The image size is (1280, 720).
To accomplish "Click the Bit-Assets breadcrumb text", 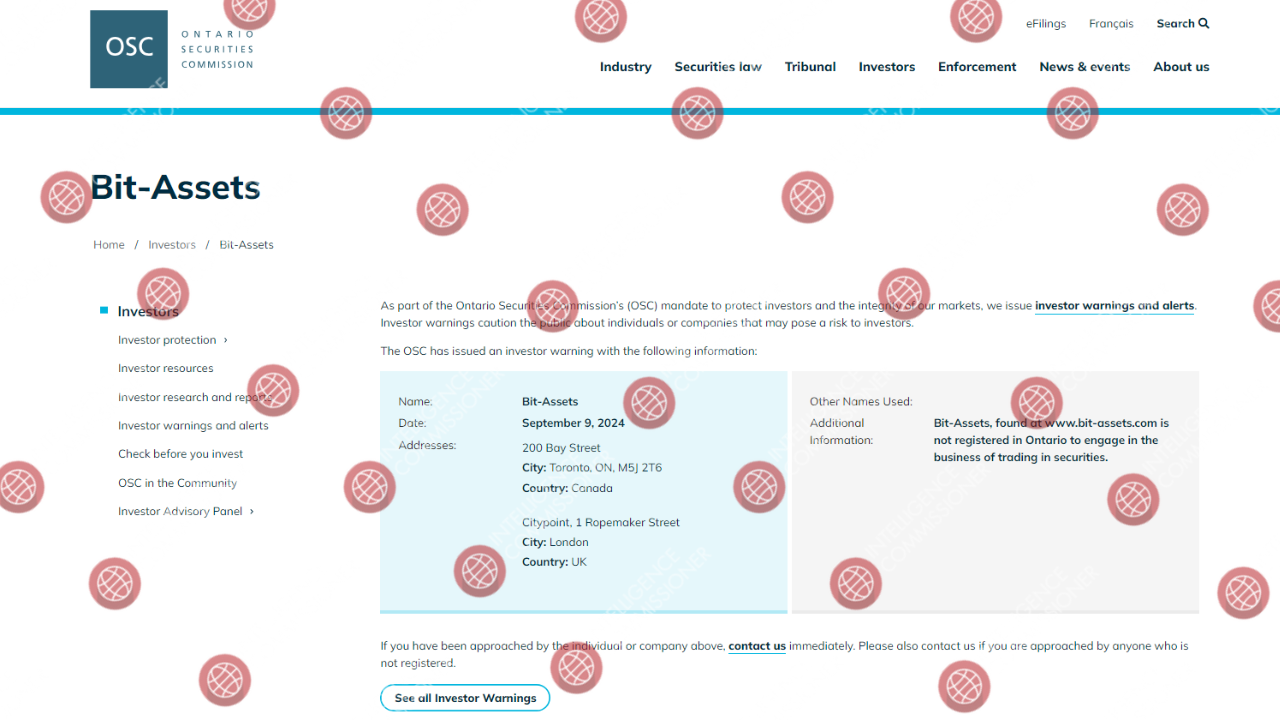I will (x=246, y=245).
